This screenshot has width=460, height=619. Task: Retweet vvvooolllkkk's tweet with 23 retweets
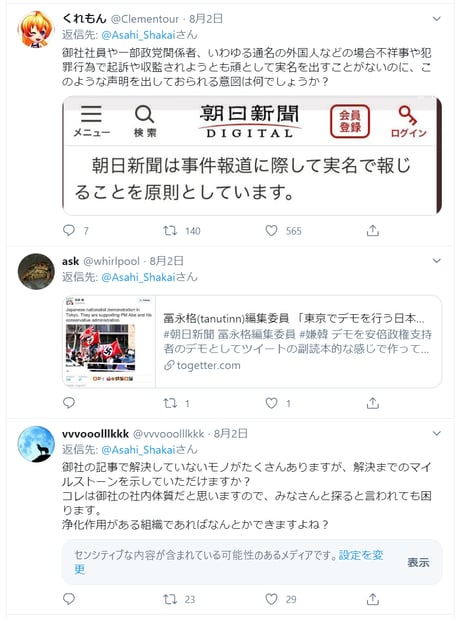click(171, 599)
